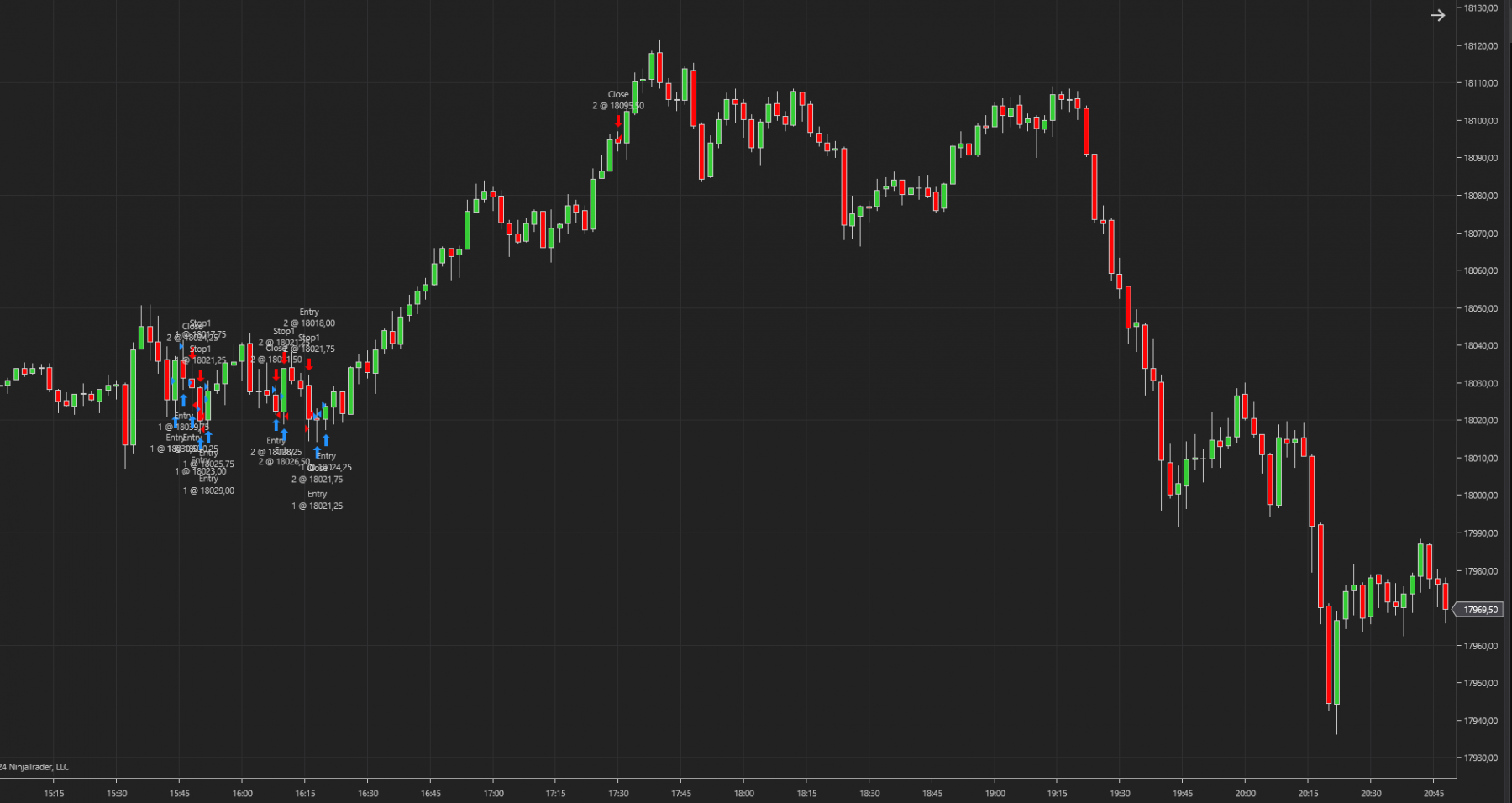The height and width of the screenshot is (803, 1512).
Task: Click the 18130,00 price axis label
Action: pos(1480,8)
